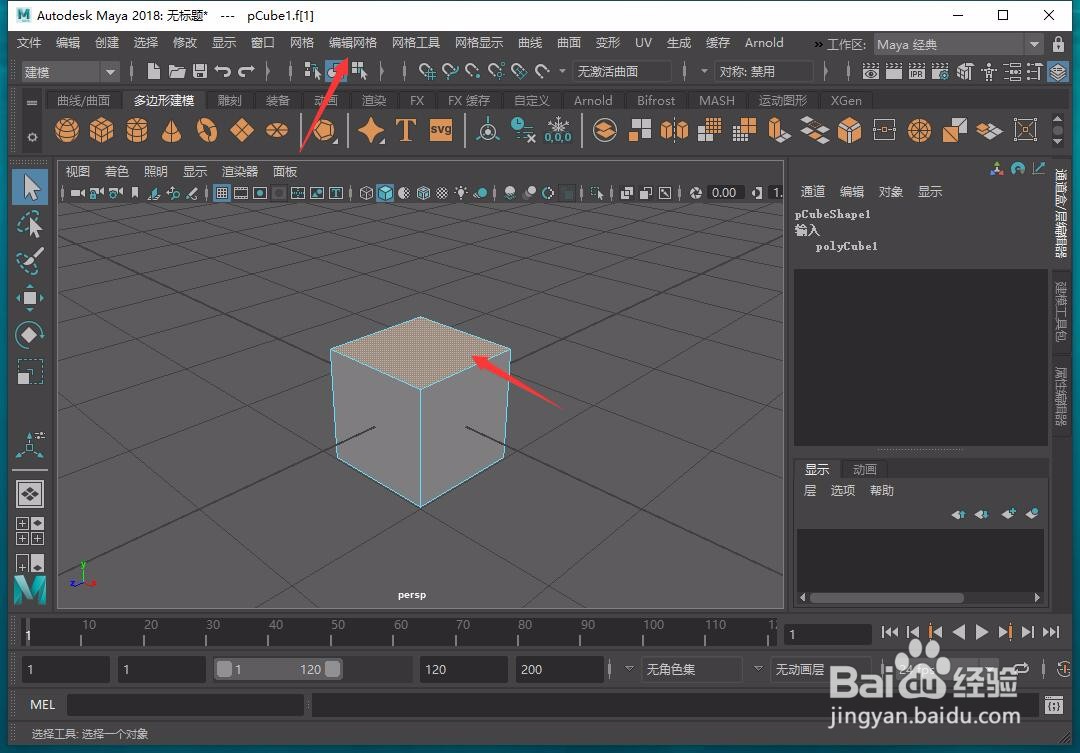1080x753 pixels.
Task: Click the polyCube1 input node
Action: click(x=847, y=246)
